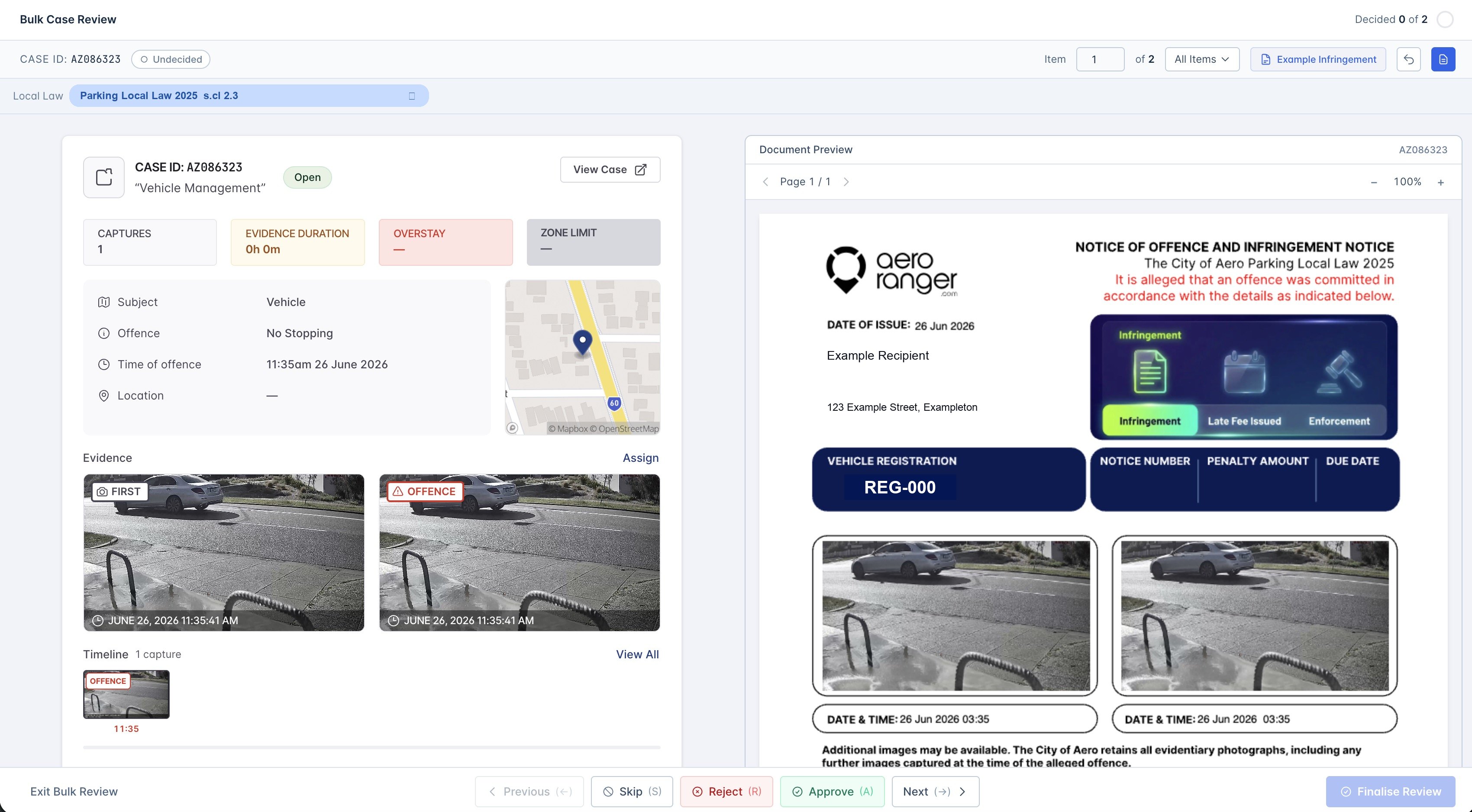The image size is (1472, 812).
Task: Click the Location pin icon
Action: [x=103, y=396]
